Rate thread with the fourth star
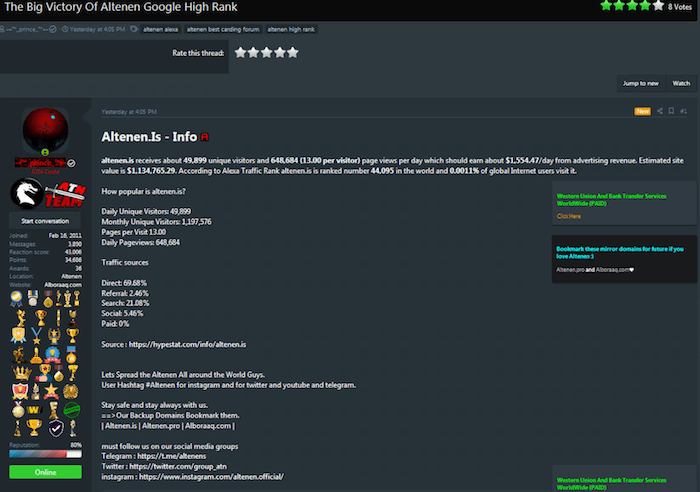The height and width of the screenshot is (492, 700). pos(280,53)
